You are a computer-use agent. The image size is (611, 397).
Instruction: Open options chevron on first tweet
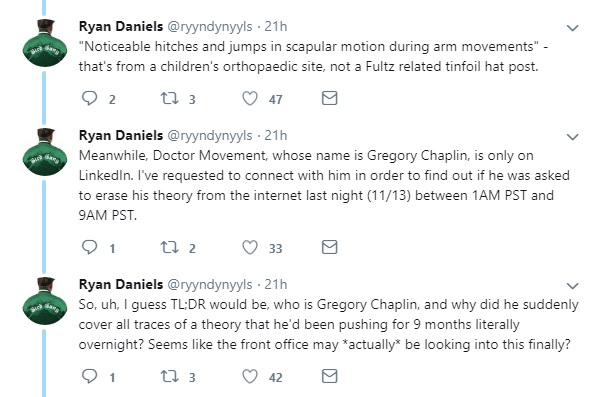tap(572, 28)
